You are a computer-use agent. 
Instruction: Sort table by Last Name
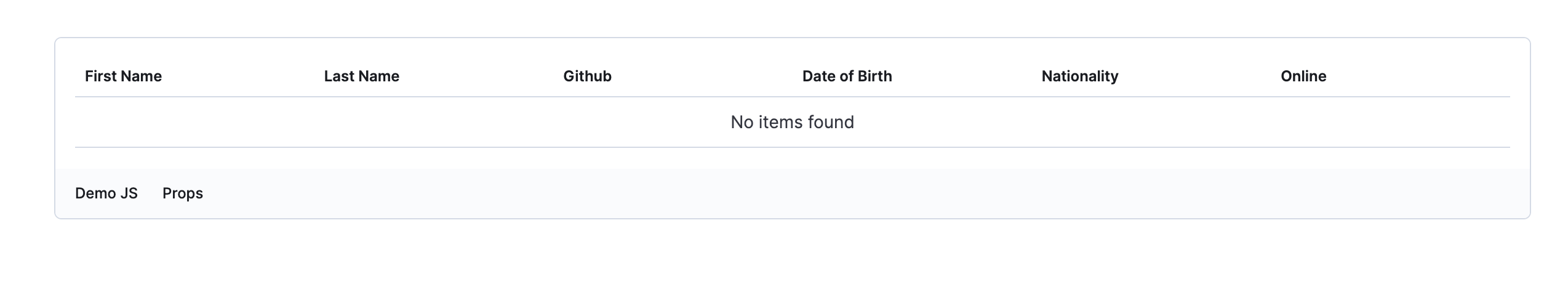[x=361, y=76]
